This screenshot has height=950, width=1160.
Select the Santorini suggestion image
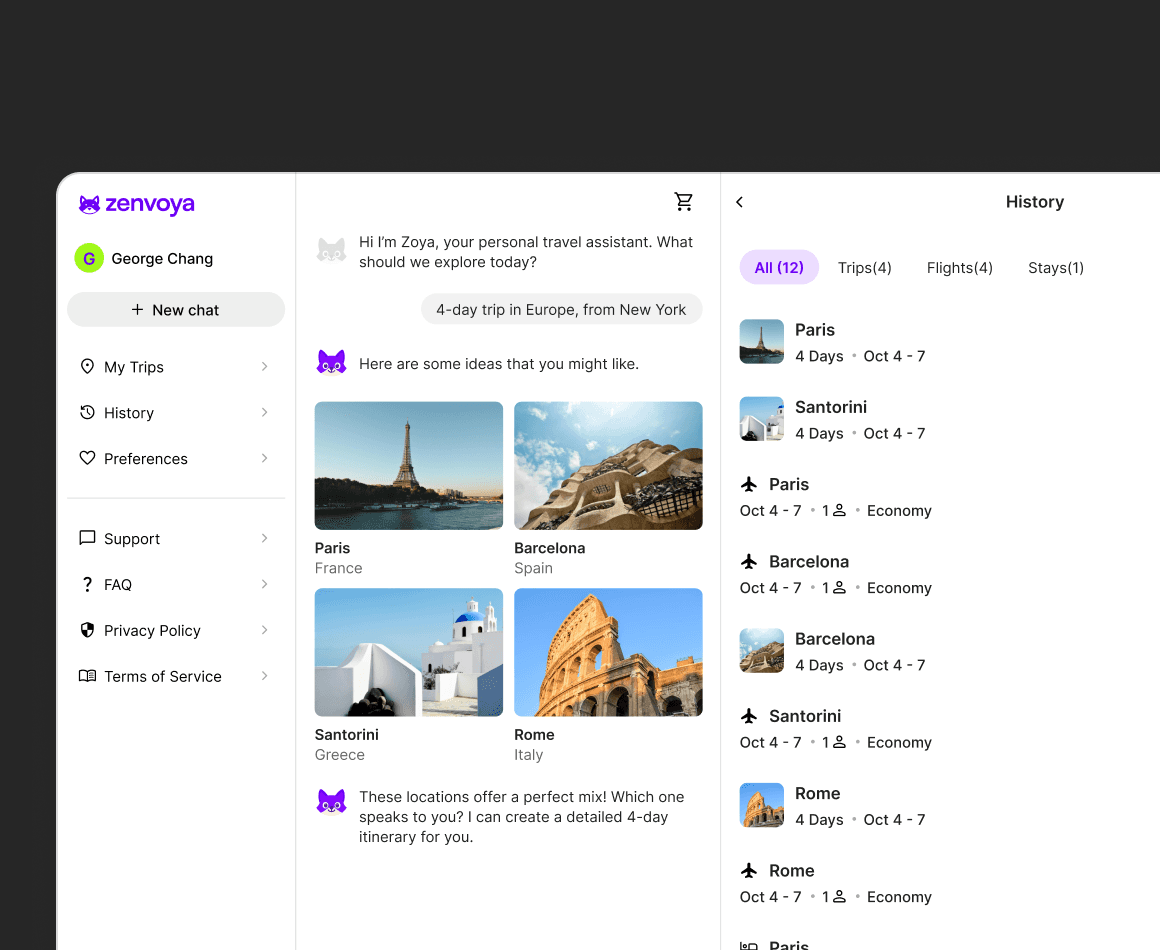[x=408, y=652]
